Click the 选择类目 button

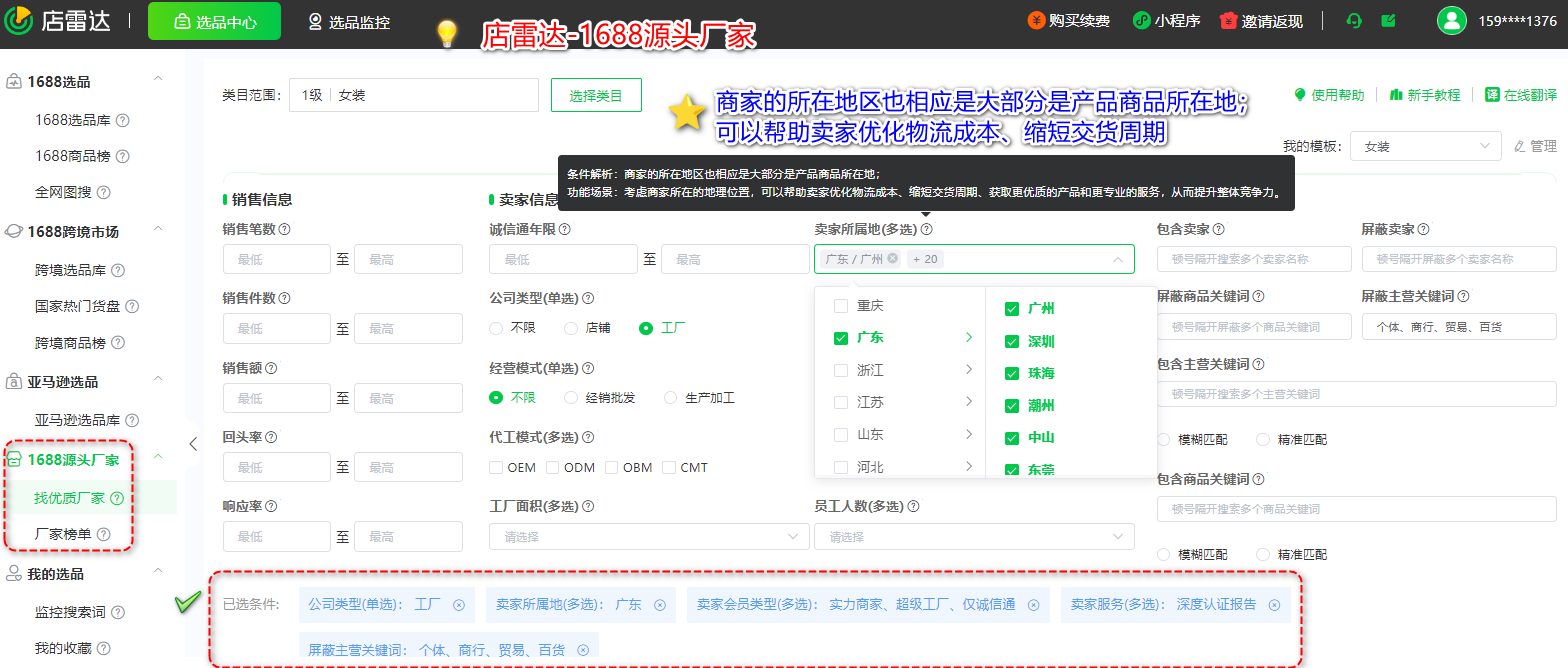pyautogui.click(x=596, y=96)
